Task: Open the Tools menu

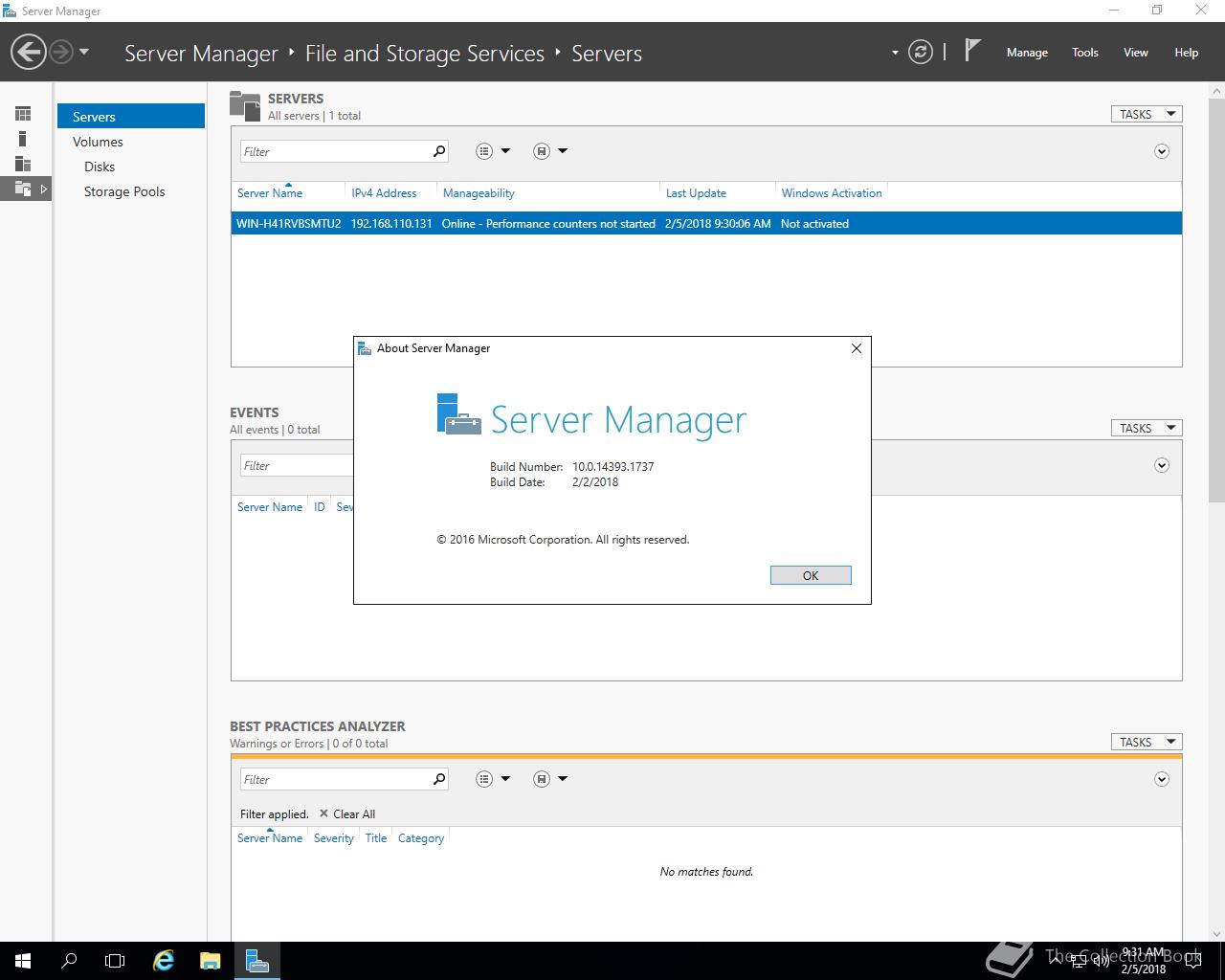Action: [1085, 53]
